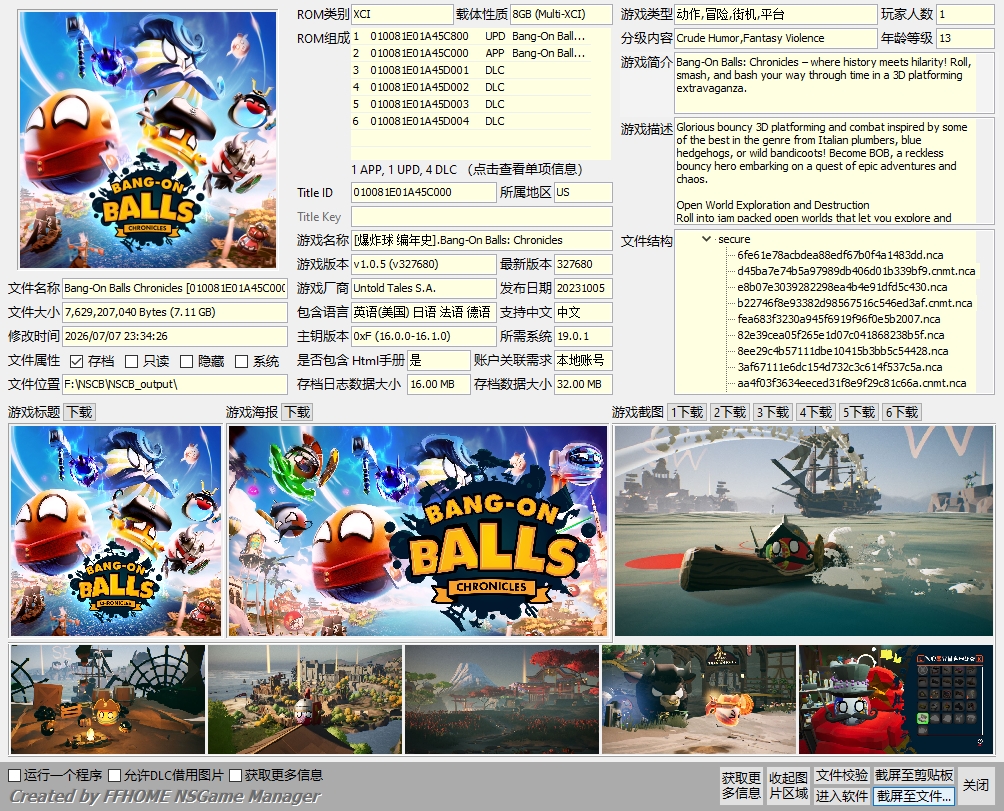Image resolution: width=1004 pixels, height=811 pixels.
Task: Click the 截屏至剪贴板 button
Action: tap(914, 775)
